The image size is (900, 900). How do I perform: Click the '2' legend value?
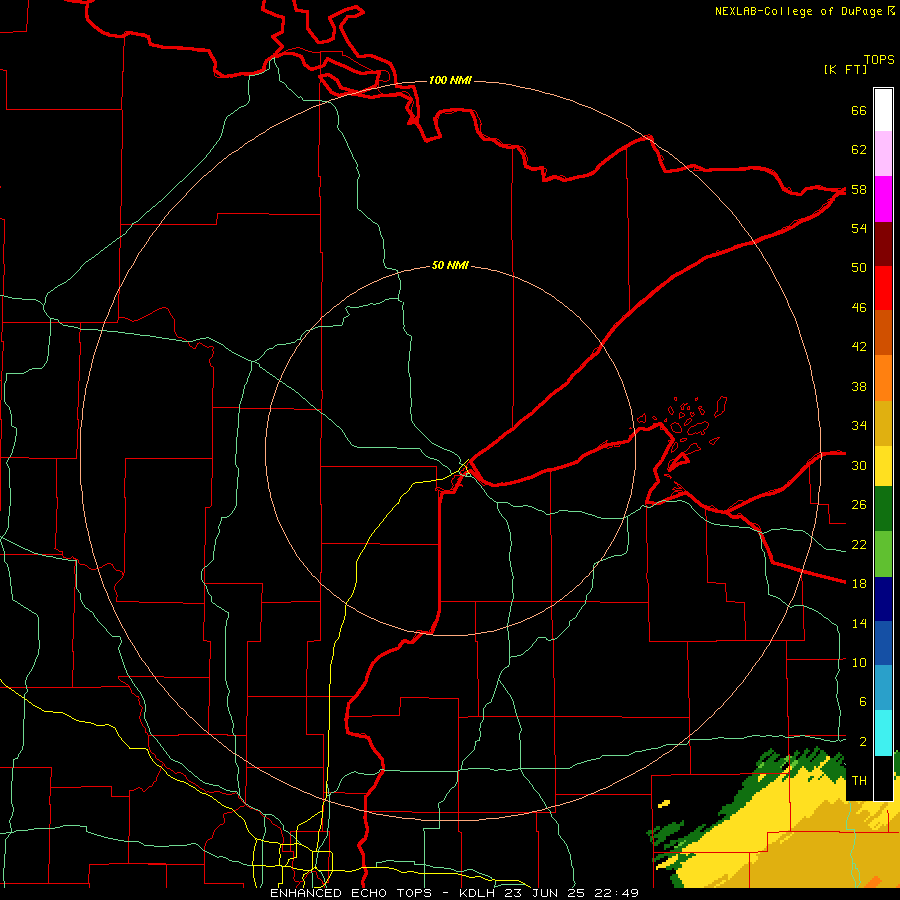coord(862,742)
